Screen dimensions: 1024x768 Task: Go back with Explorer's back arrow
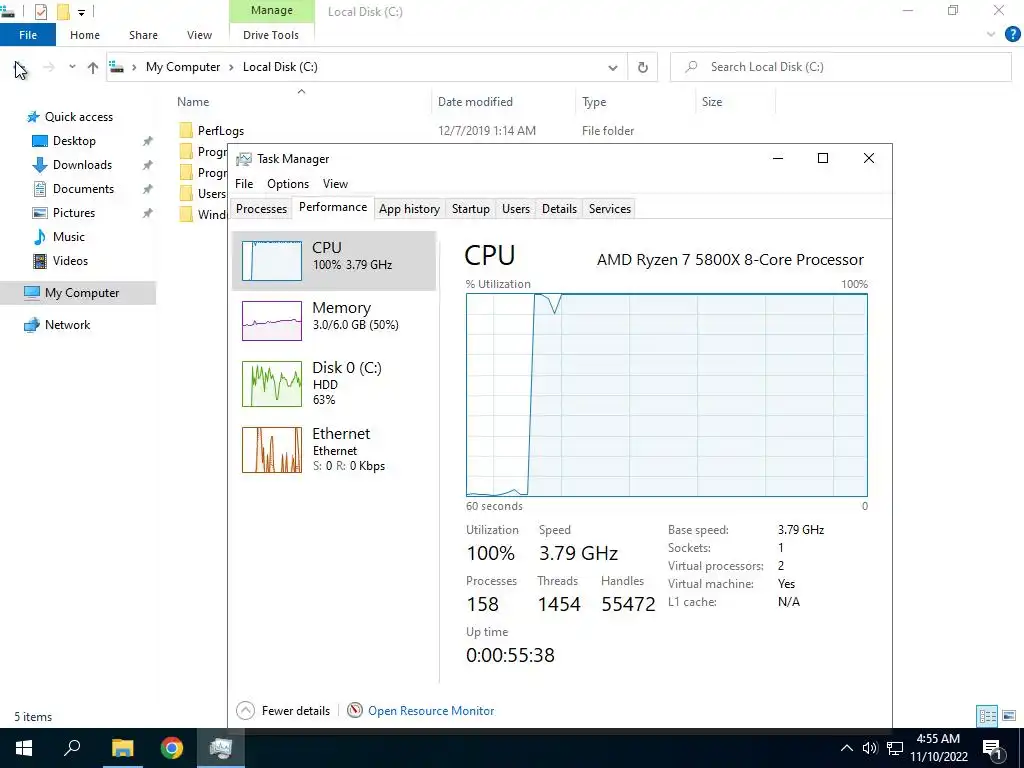(x=20, y=67)
